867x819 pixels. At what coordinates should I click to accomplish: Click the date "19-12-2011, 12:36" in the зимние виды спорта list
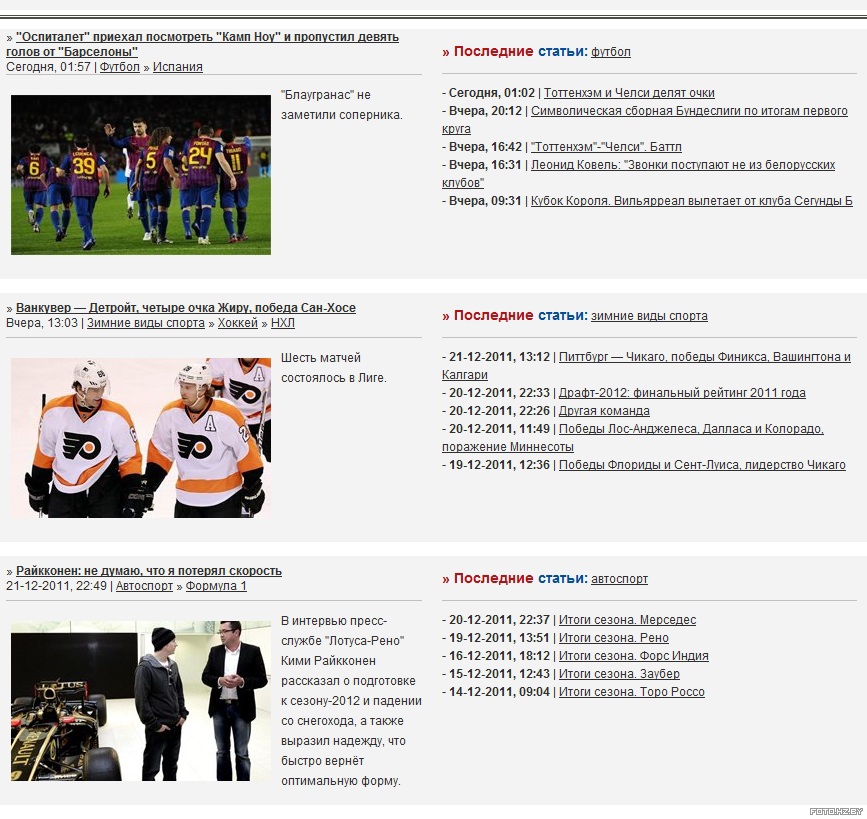tap(499, 465)
